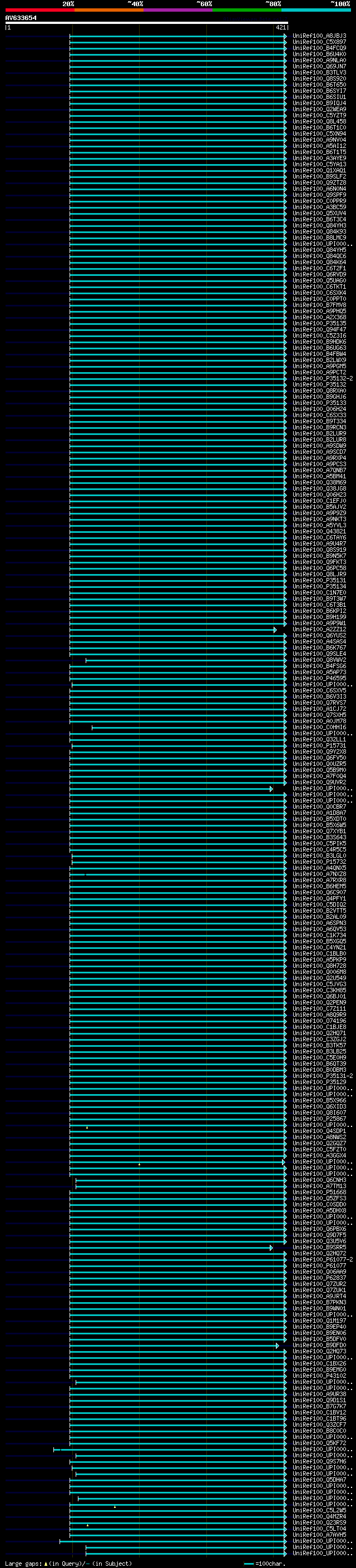Select hit label UniRef100_B9H199
This screenshot has width=356, height=1568.
(x=319, y=617)
